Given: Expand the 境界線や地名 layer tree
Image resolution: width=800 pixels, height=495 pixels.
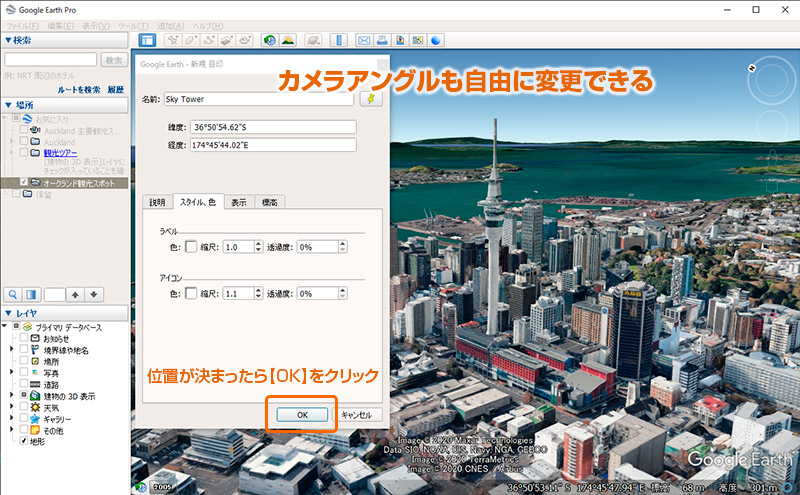Looking at the screenshot, I should point(11,351).
